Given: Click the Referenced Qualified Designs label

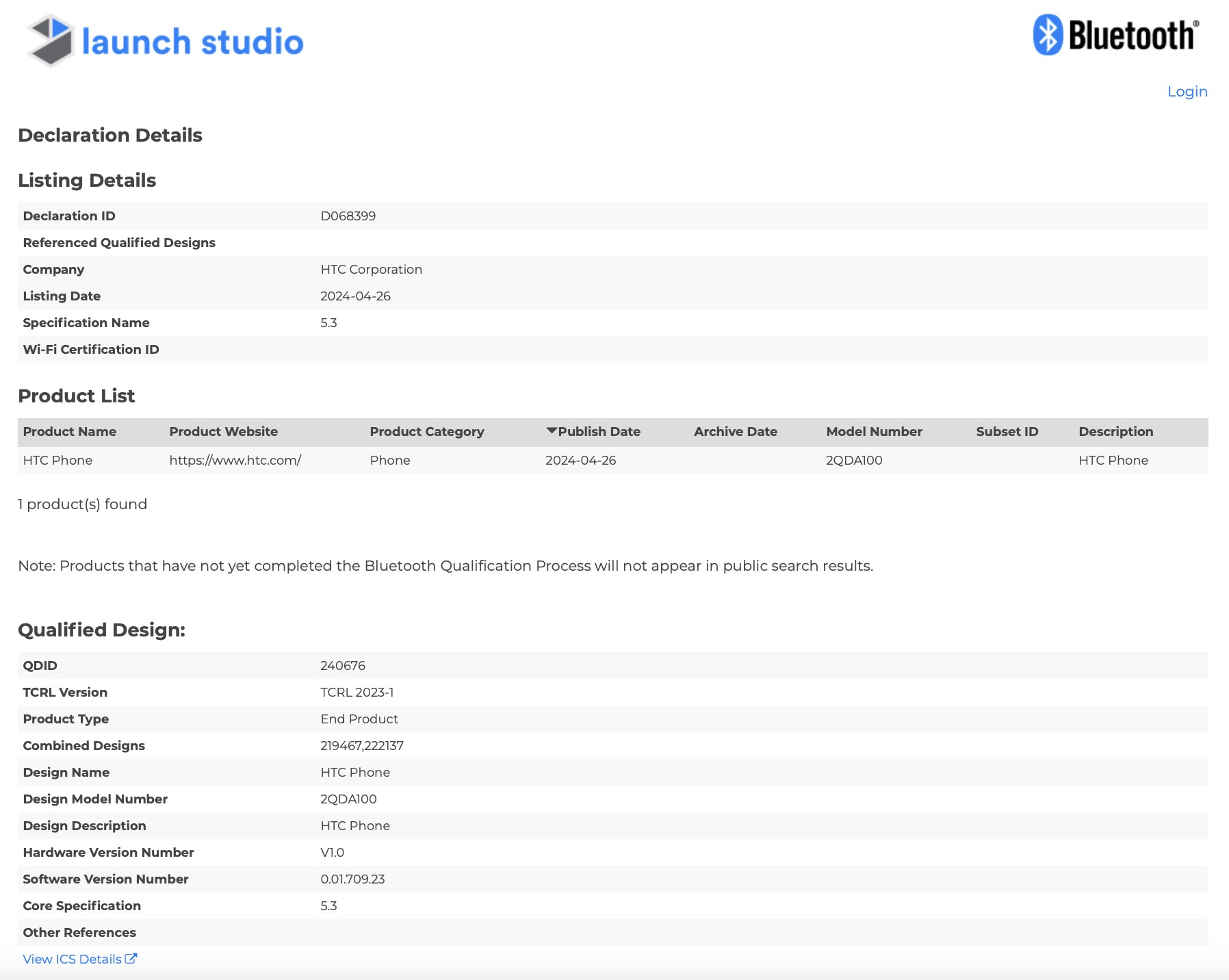Looking at the screenshot, I should [x=119, y=242].
